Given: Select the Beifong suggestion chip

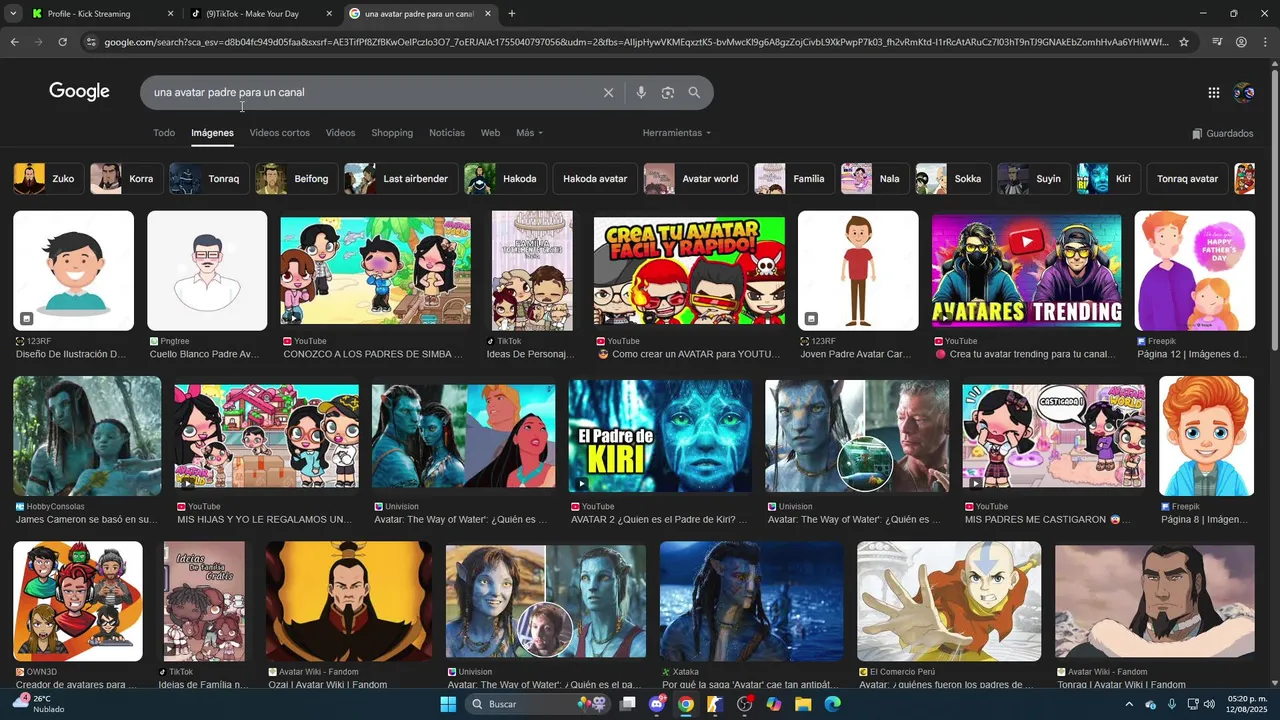Looking at the screenshot, I should [x=295, y=179].
